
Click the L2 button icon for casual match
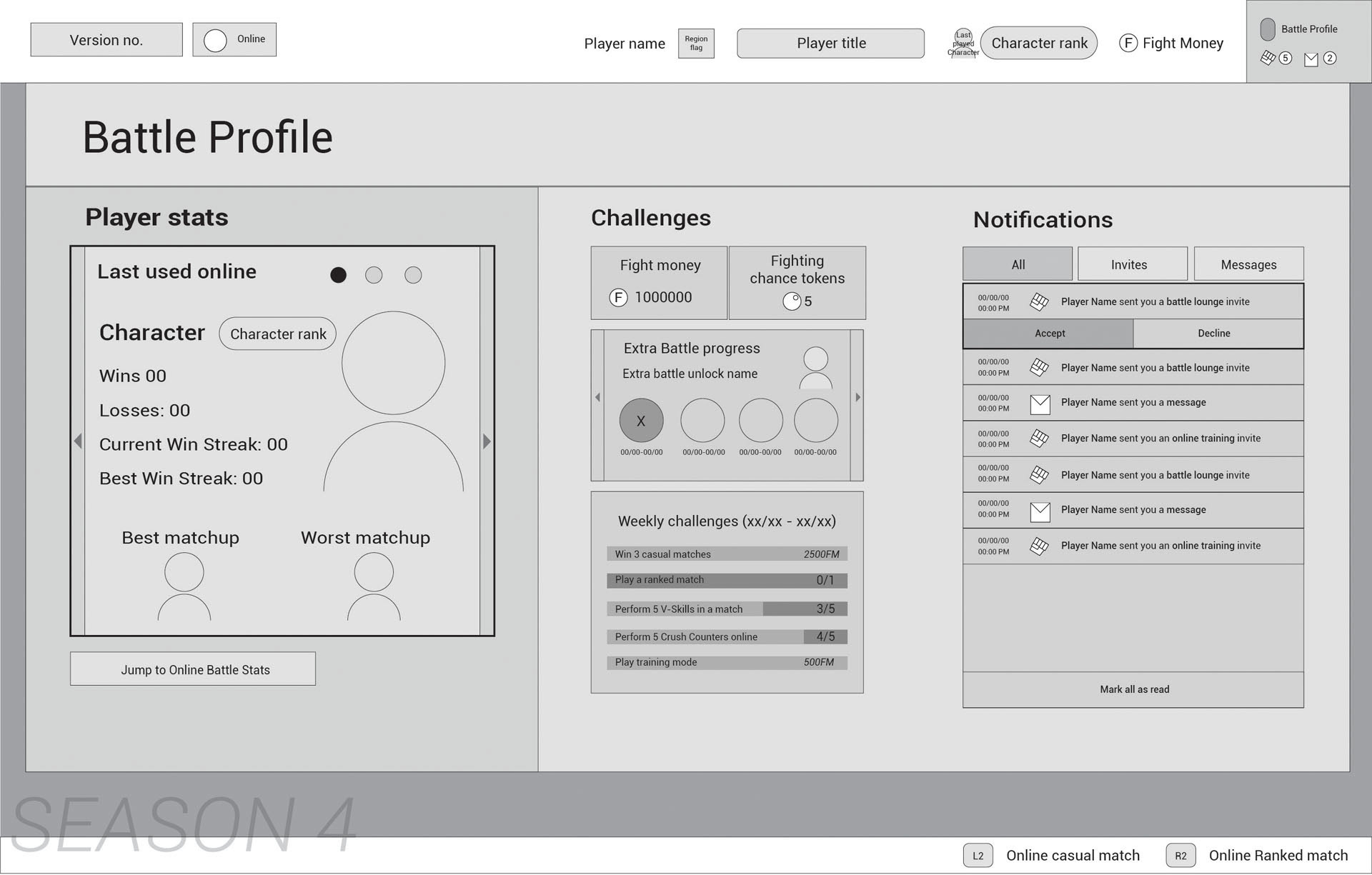tap(978, 856)
